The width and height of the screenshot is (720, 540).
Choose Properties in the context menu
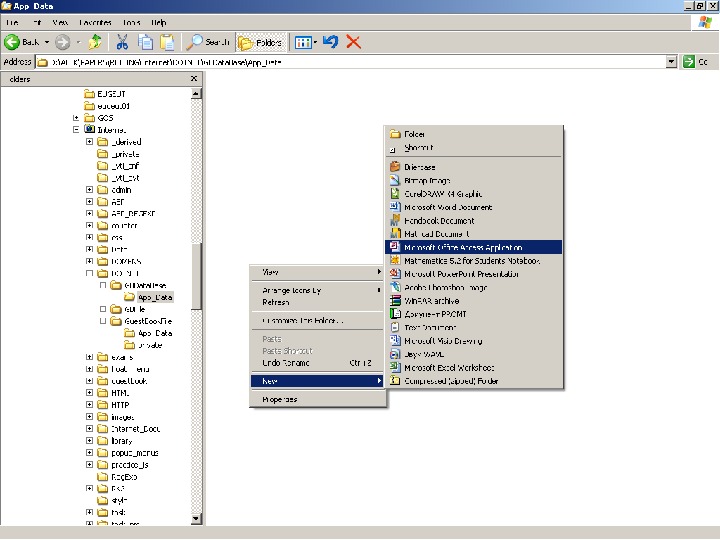[279, 399]
